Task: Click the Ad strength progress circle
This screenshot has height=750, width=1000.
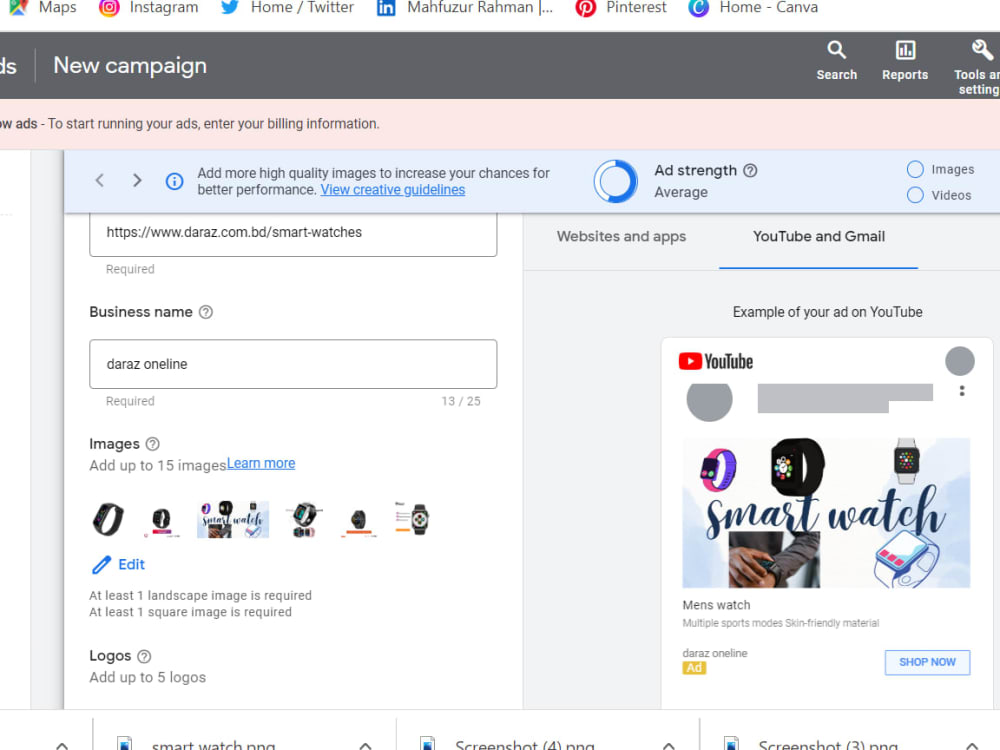Action: coord(615,181)
